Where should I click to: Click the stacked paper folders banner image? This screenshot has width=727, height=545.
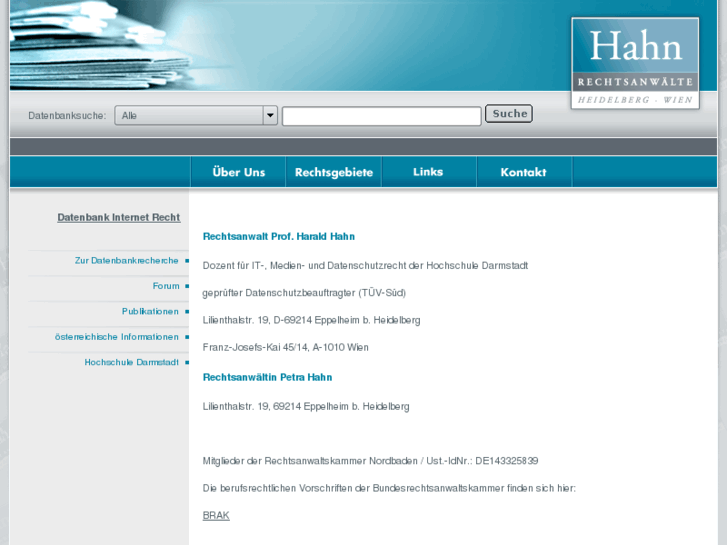(100, 45)
